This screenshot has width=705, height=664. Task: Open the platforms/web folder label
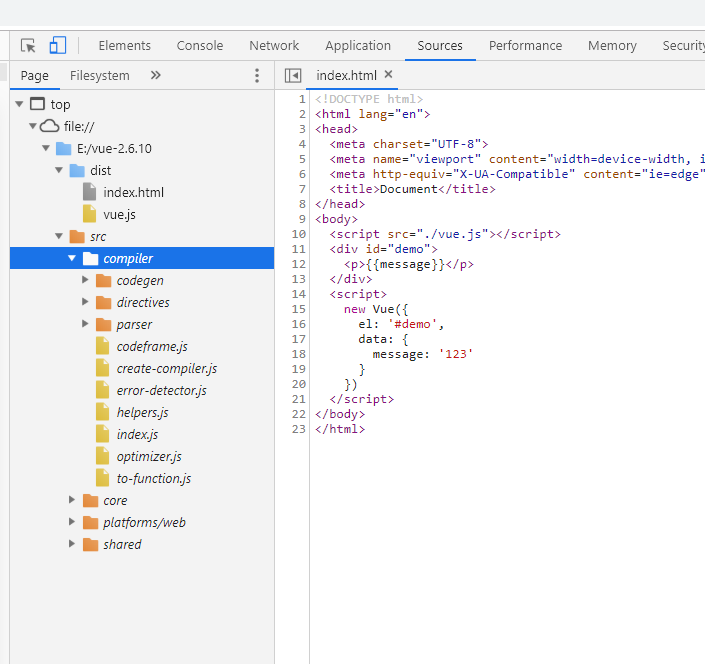pyautogui.click(x=144, y=522)
